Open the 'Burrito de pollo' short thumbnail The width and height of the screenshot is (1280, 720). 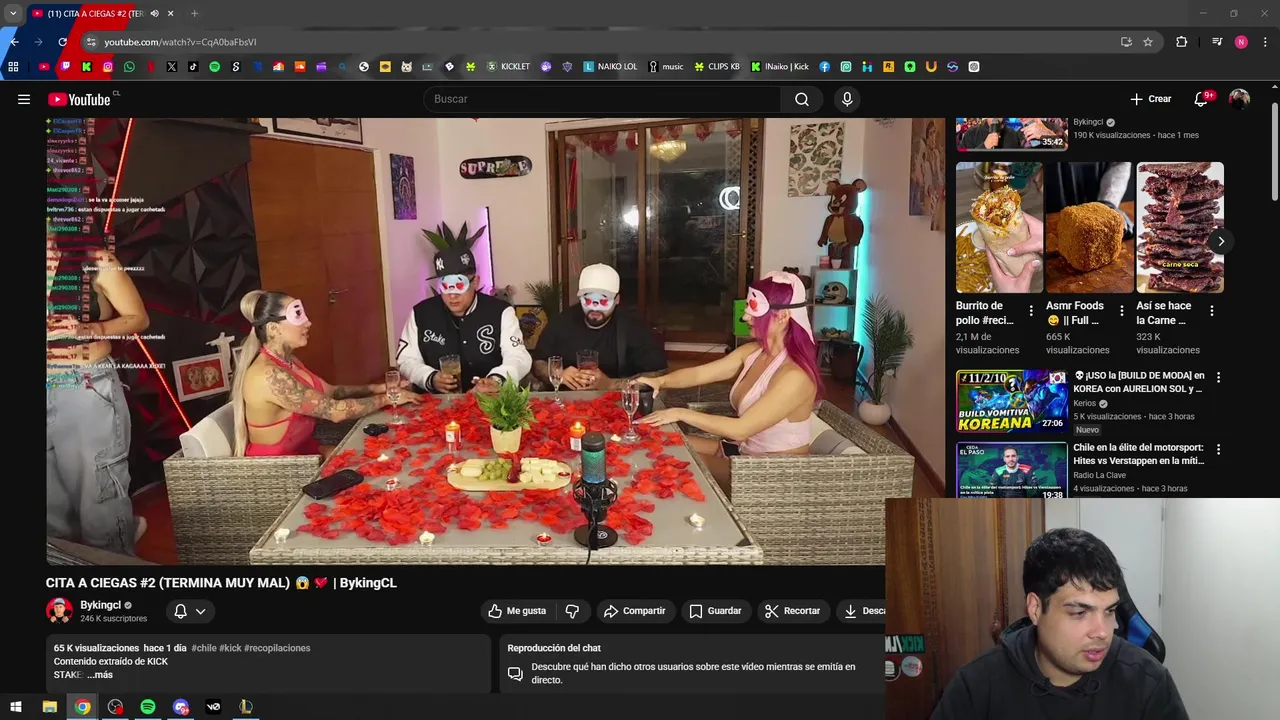998,227
